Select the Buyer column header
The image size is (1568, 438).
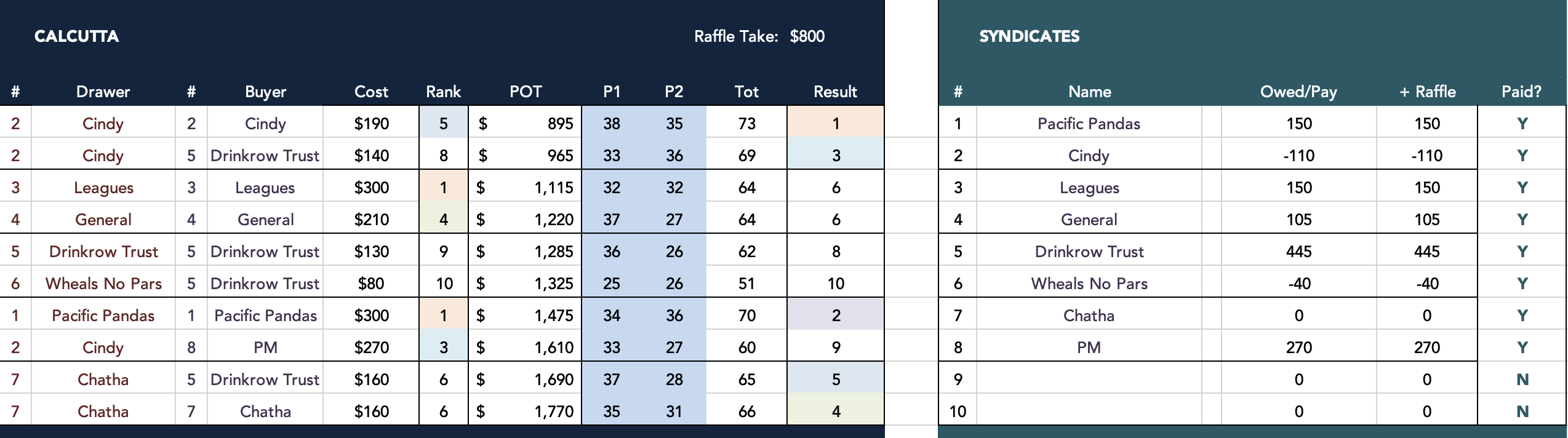(x=265, y=92)
